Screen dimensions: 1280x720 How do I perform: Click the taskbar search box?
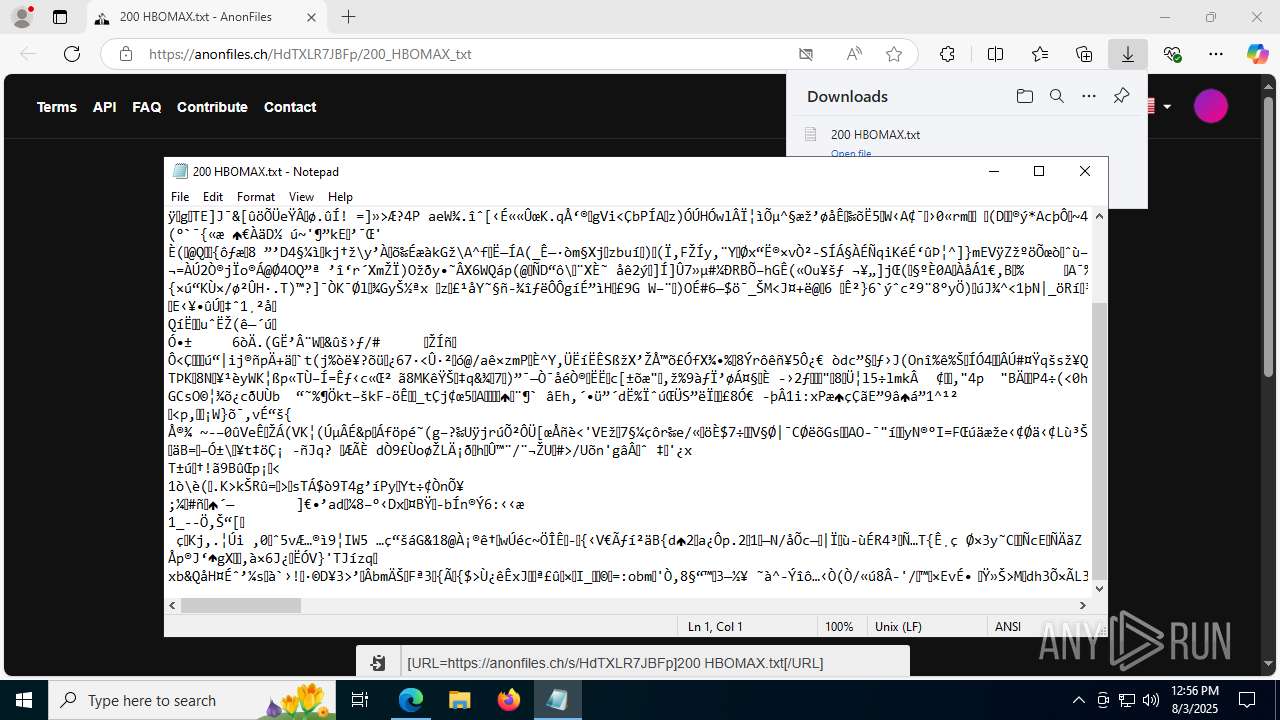tap(192, 700)
